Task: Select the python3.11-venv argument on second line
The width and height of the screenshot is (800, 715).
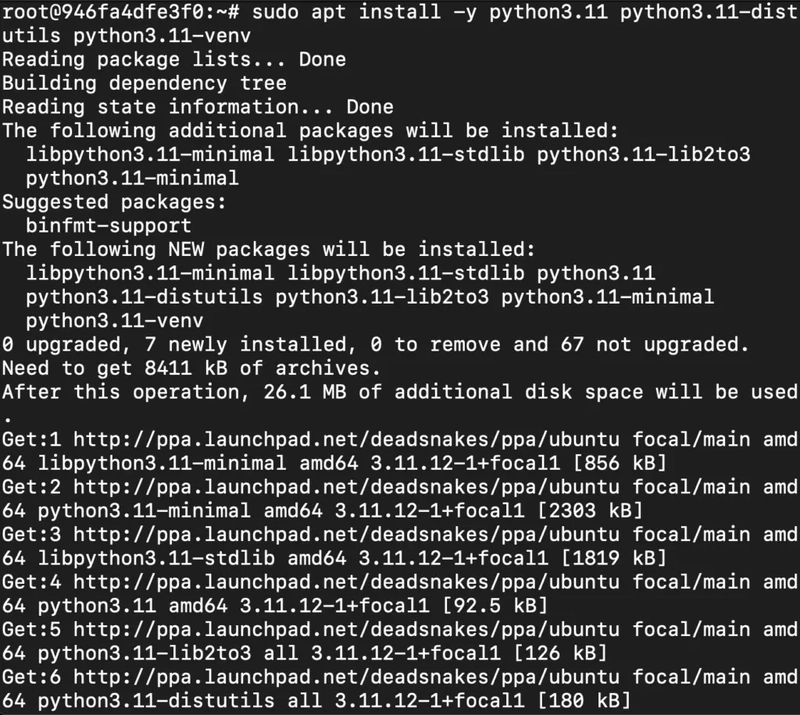Action: (x=162, y=36)
